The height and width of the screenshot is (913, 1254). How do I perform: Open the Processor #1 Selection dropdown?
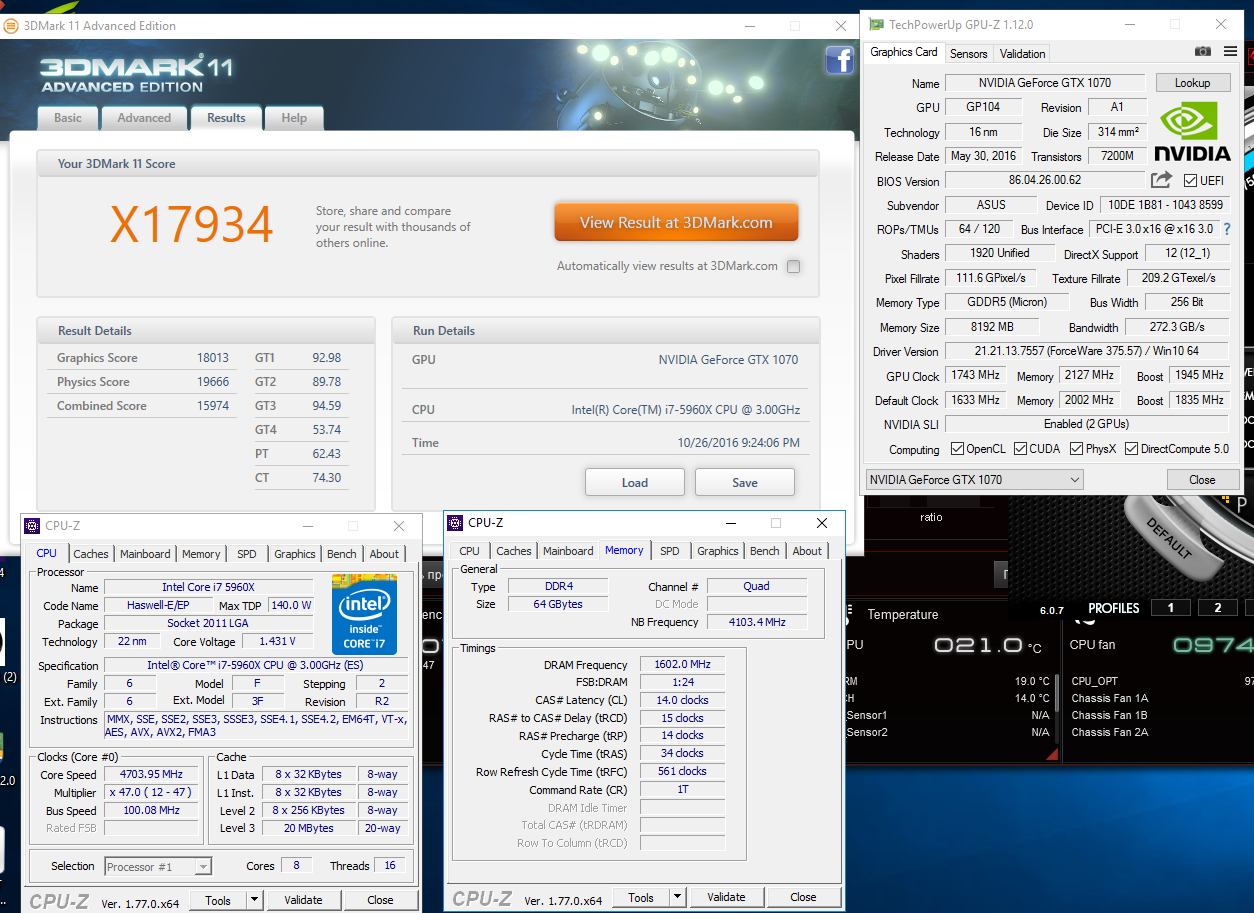(158, 866)
